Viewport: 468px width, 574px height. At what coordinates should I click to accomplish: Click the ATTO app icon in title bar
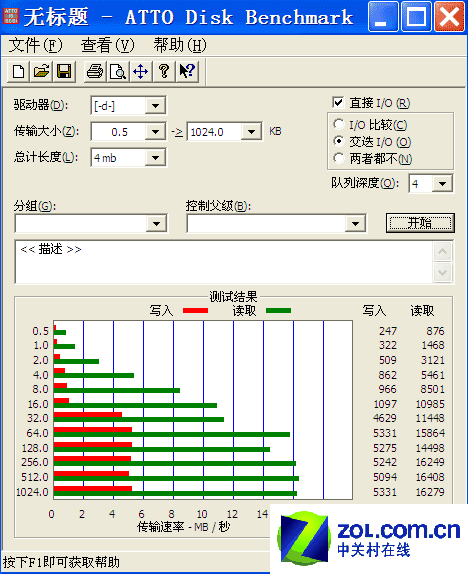(x=11, y=16)
